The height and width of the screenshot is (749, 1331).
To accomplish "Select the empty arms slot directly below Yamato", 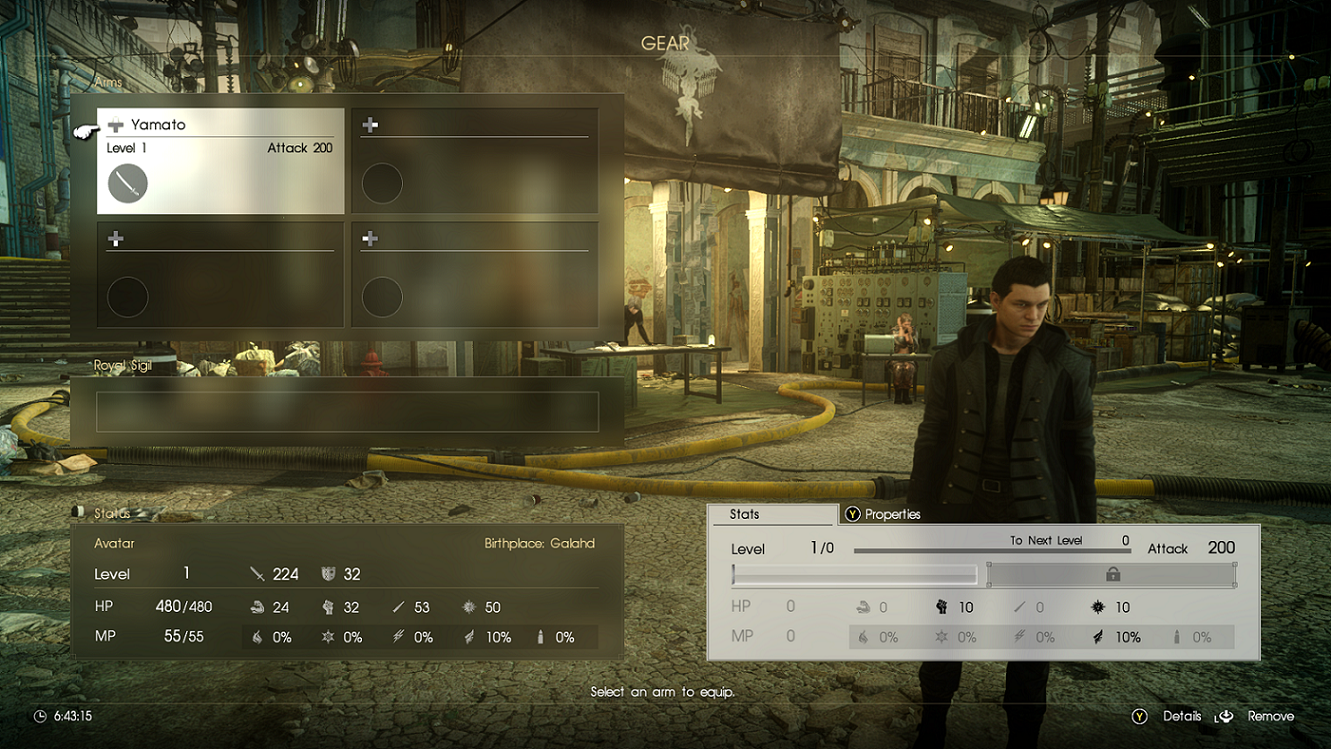I will [221, 274].
